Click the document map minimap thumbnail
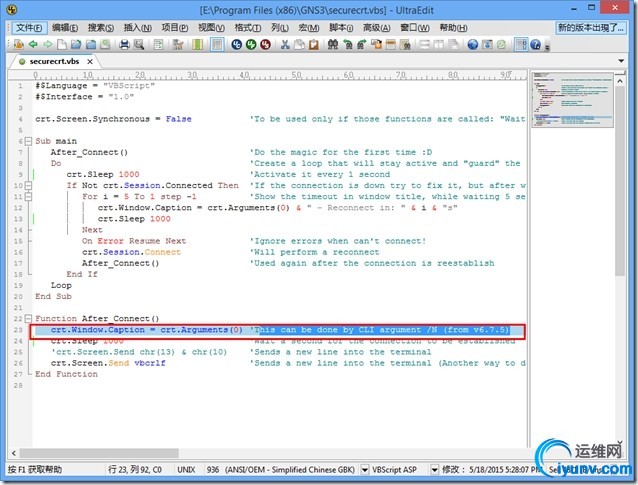Viewport: 638px width, 485px height. click(x=572, y=100)
